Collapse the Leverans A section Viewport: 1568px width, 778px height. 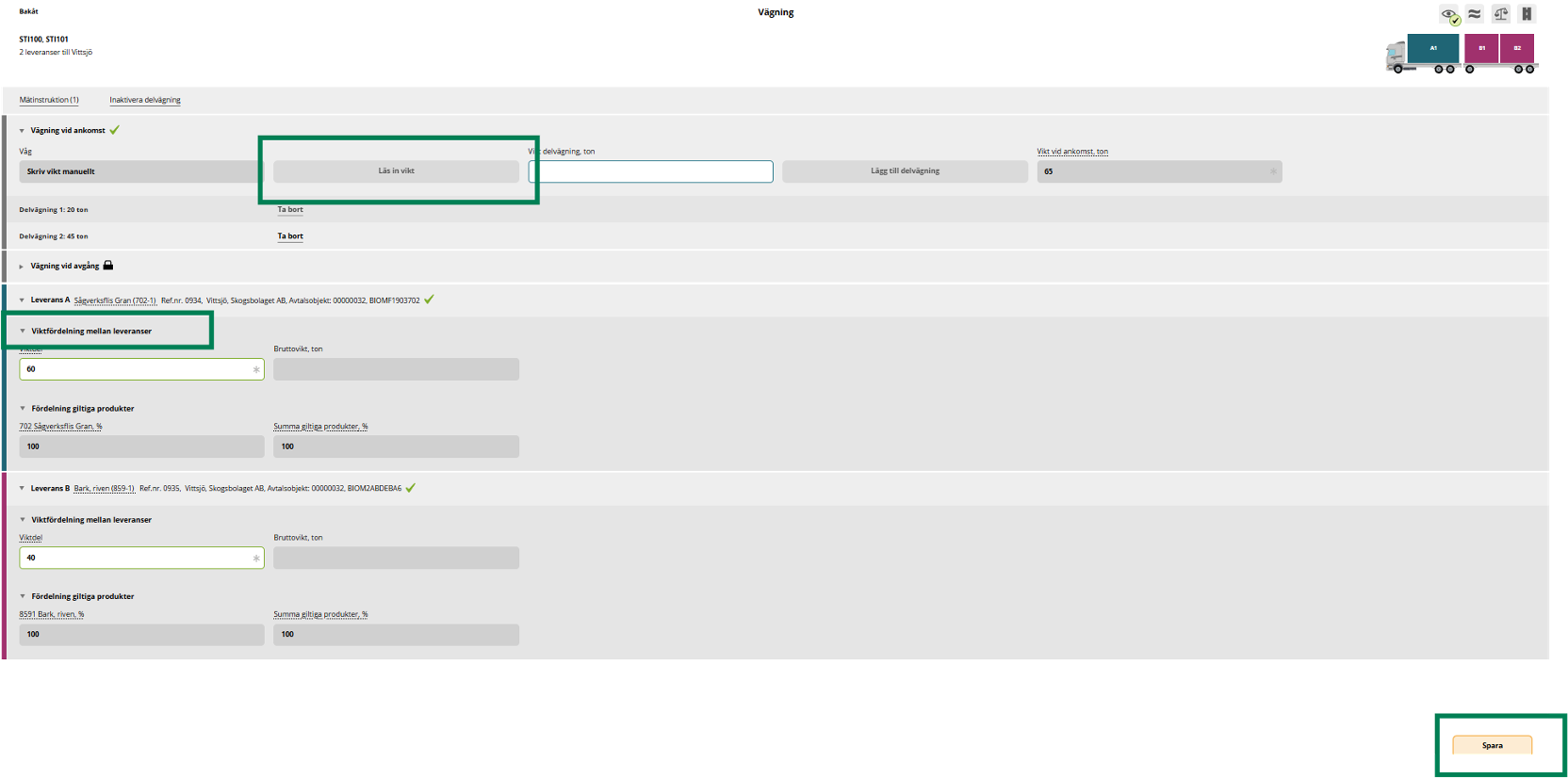(22, 300)
